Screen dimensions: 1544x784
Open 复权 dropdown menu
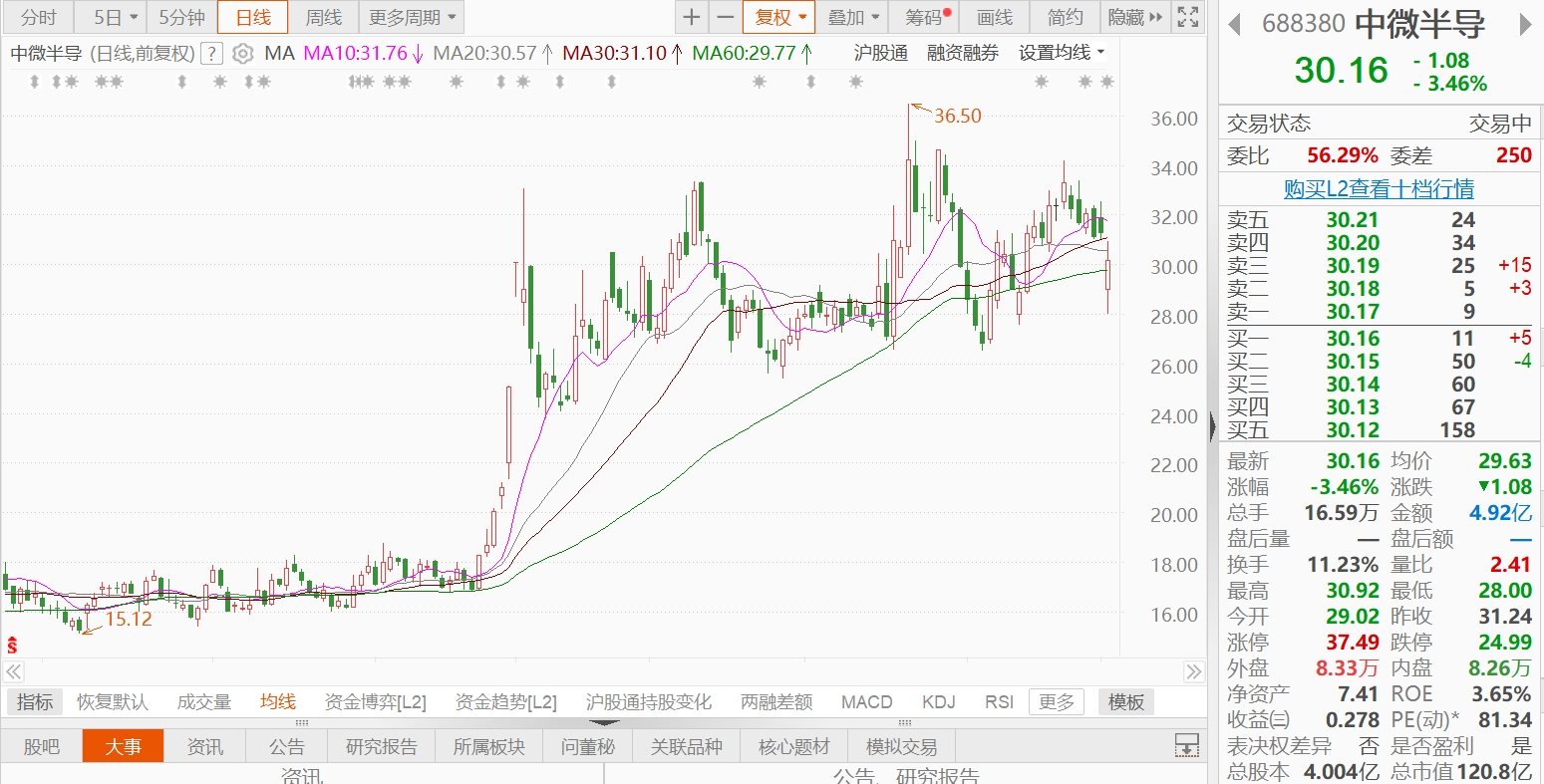(779, 17)
